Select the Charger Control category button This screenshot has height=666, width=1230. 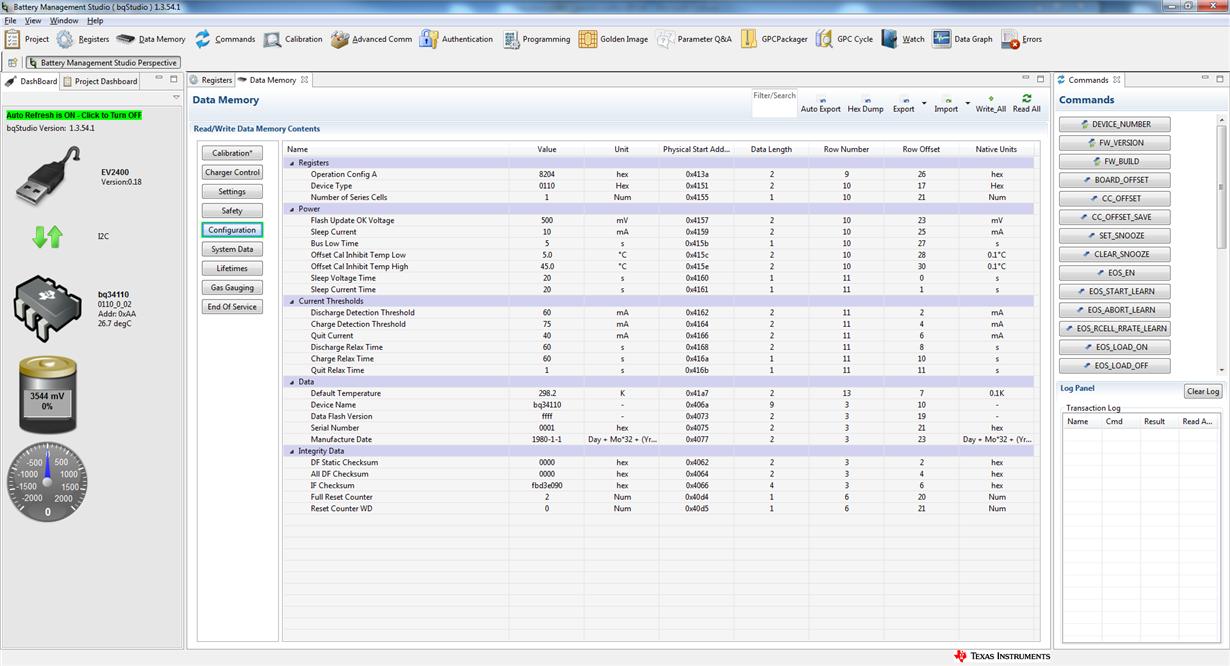(x=232, y=173)
